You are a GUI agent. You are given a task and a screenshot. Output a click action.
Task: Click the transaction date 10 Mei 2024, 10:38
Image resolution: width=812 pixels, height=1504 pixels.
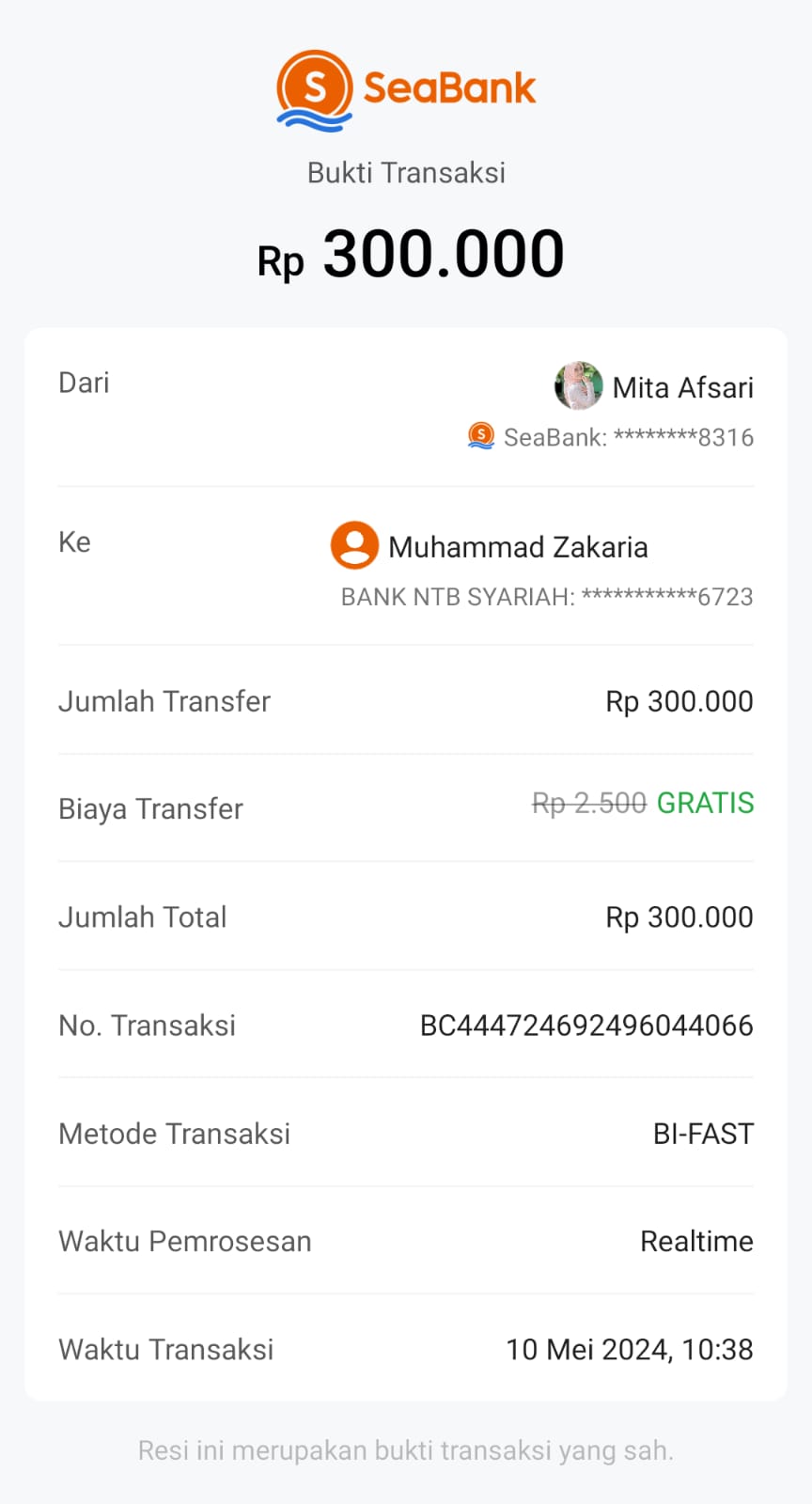point(630,1350)
